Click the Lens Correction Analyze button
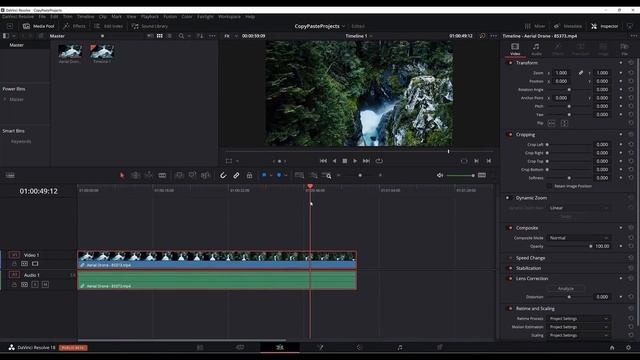 tap(566, 289)
